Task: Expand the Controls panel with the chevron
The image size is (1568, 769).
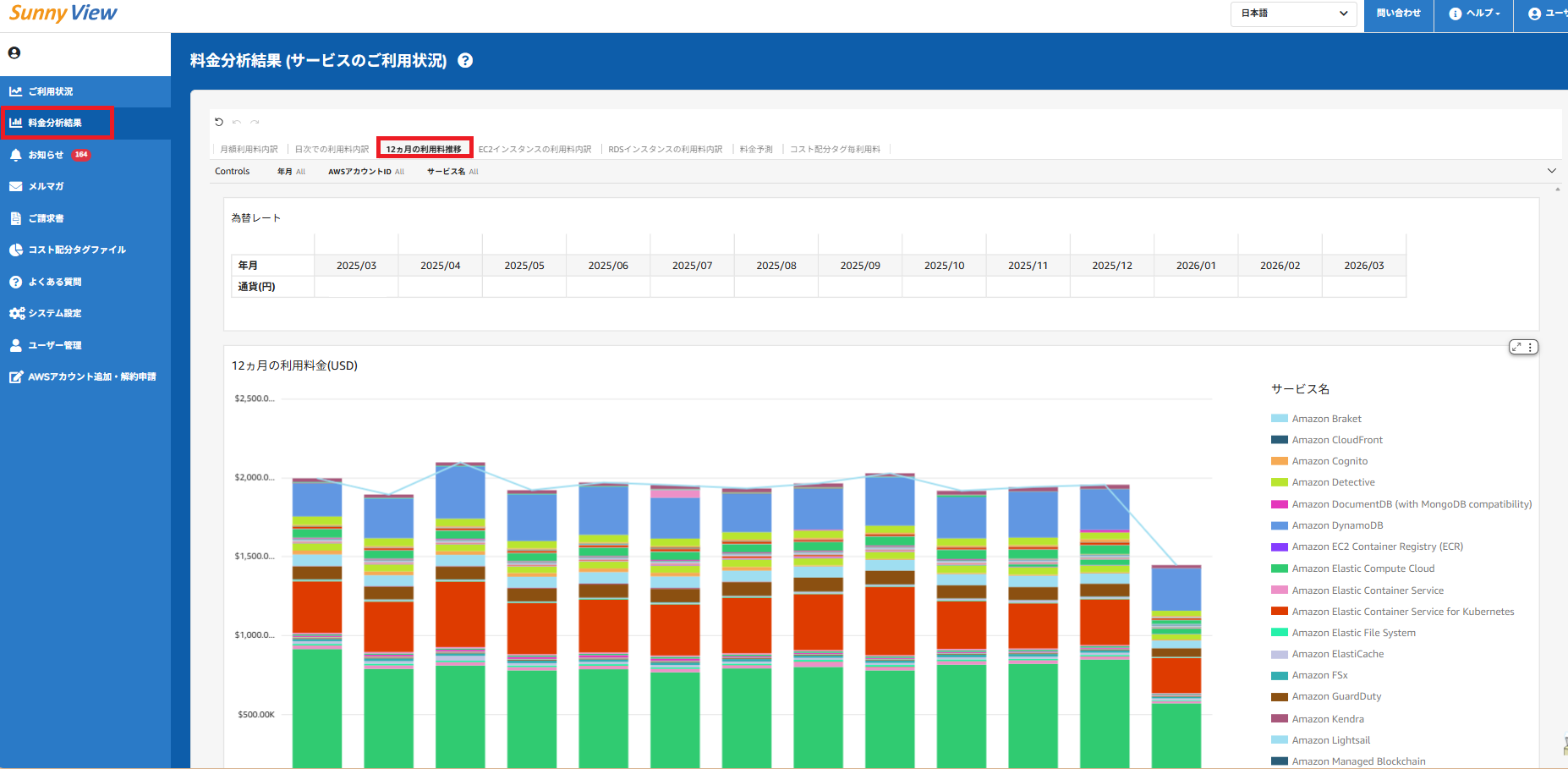Action: pos(1551,171)
